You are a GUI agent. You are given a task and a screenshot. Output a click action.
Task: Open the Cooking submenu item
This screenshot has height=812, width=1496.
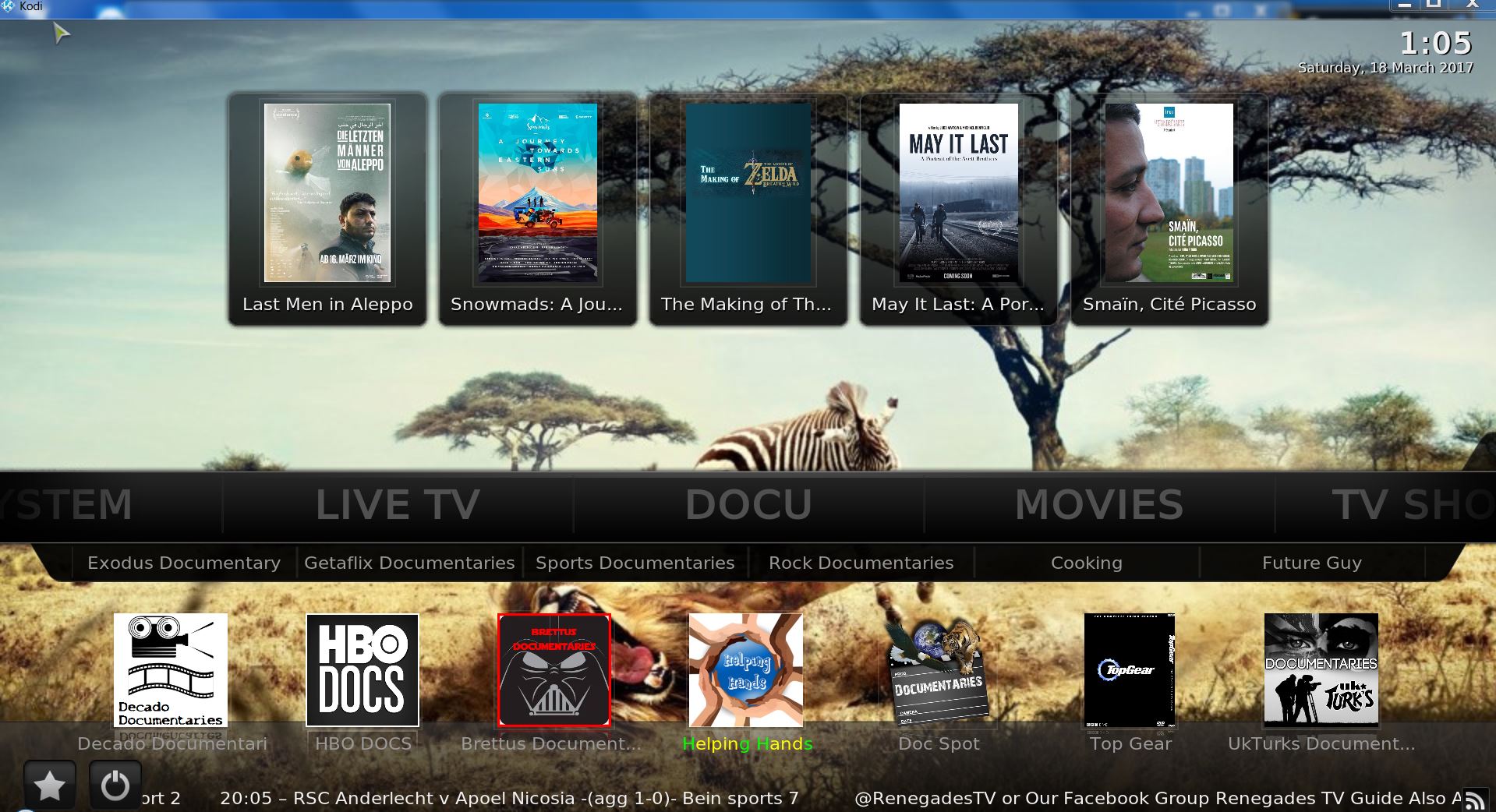(1086, 563)
